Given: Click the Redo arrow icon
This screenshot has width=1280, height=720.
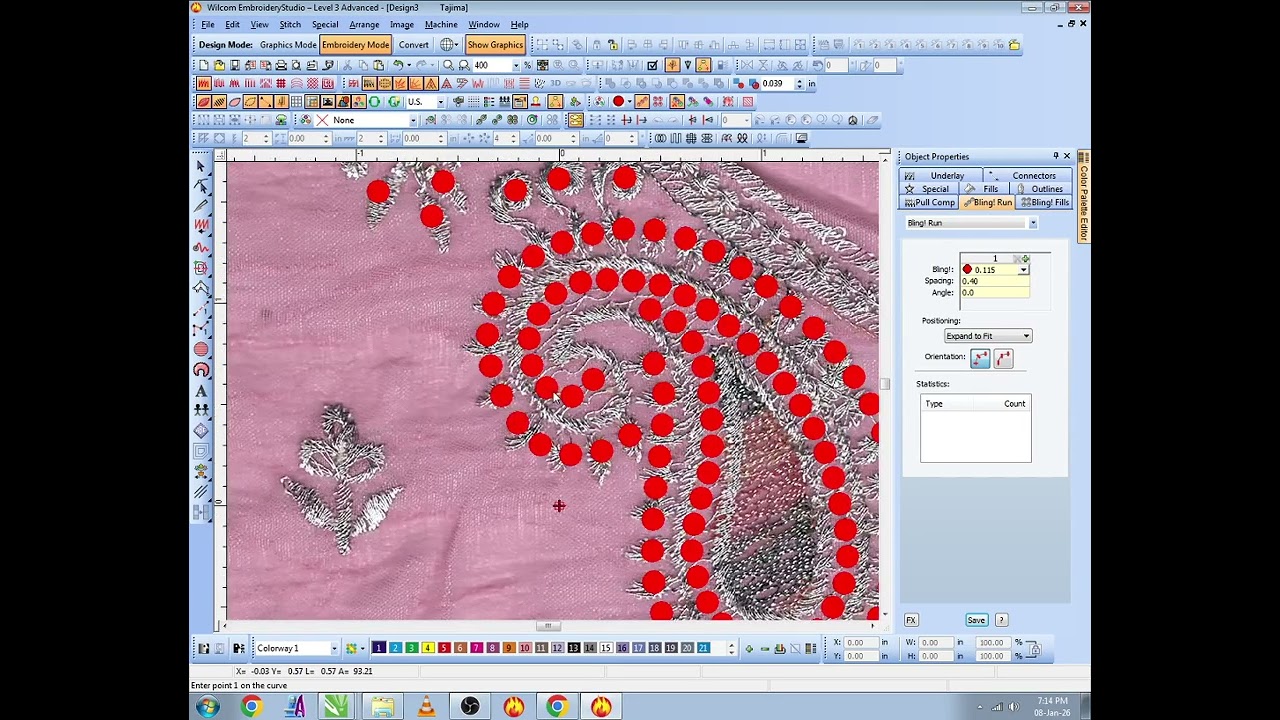Looking at the screenshot, I should pos(420,65).
